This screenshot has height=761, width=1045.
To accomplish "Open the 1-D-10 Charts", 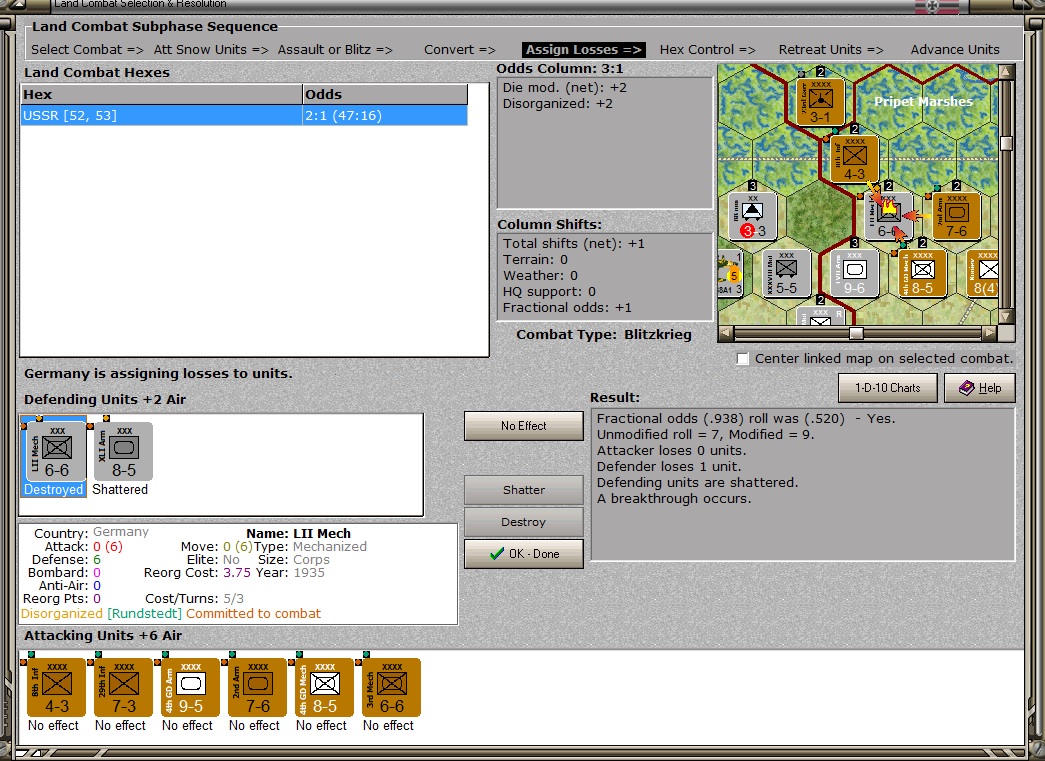I will tap(887, 388).
